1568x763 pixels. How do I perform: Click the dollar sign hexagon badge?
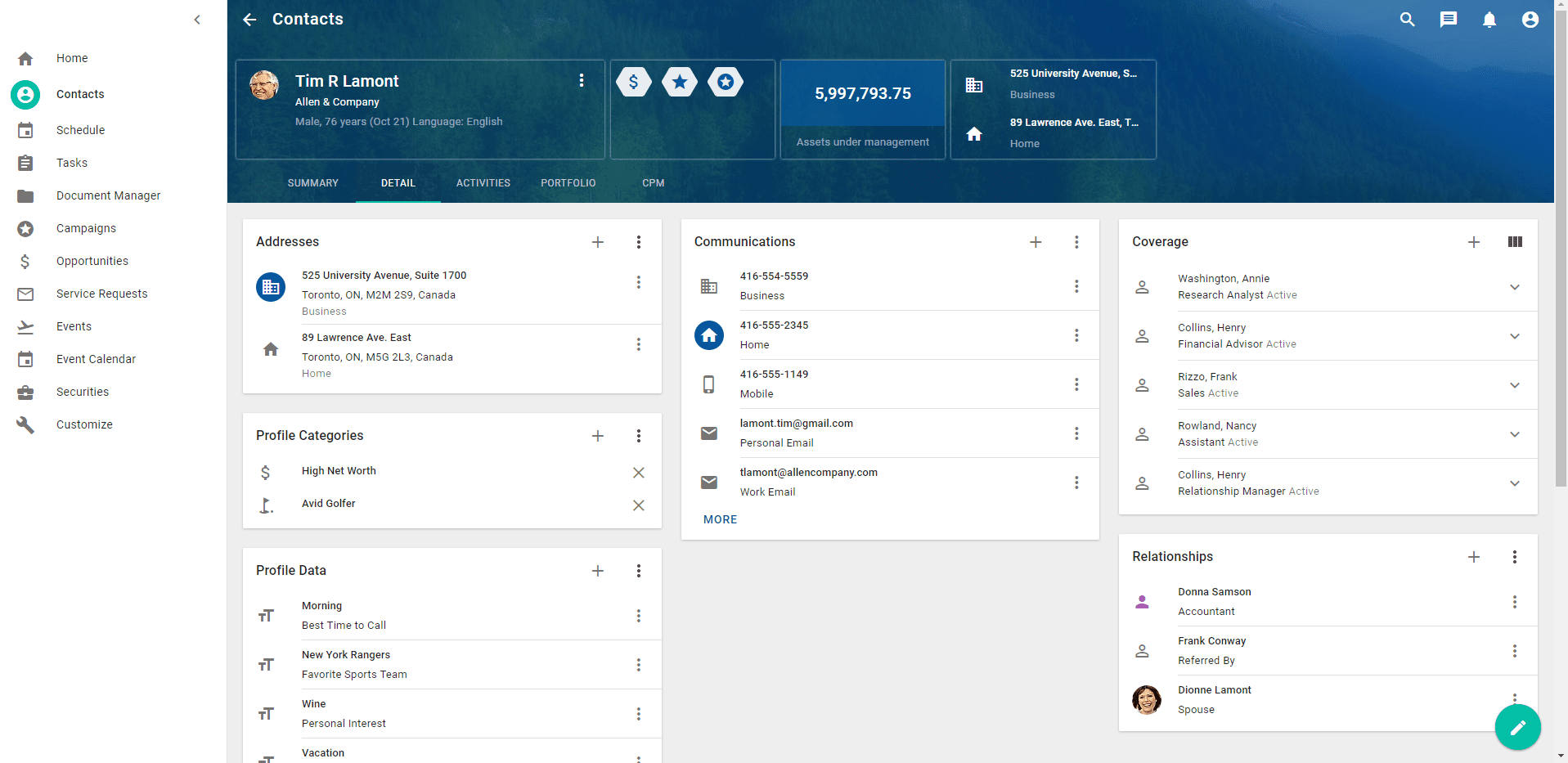[x=634, y=82]
